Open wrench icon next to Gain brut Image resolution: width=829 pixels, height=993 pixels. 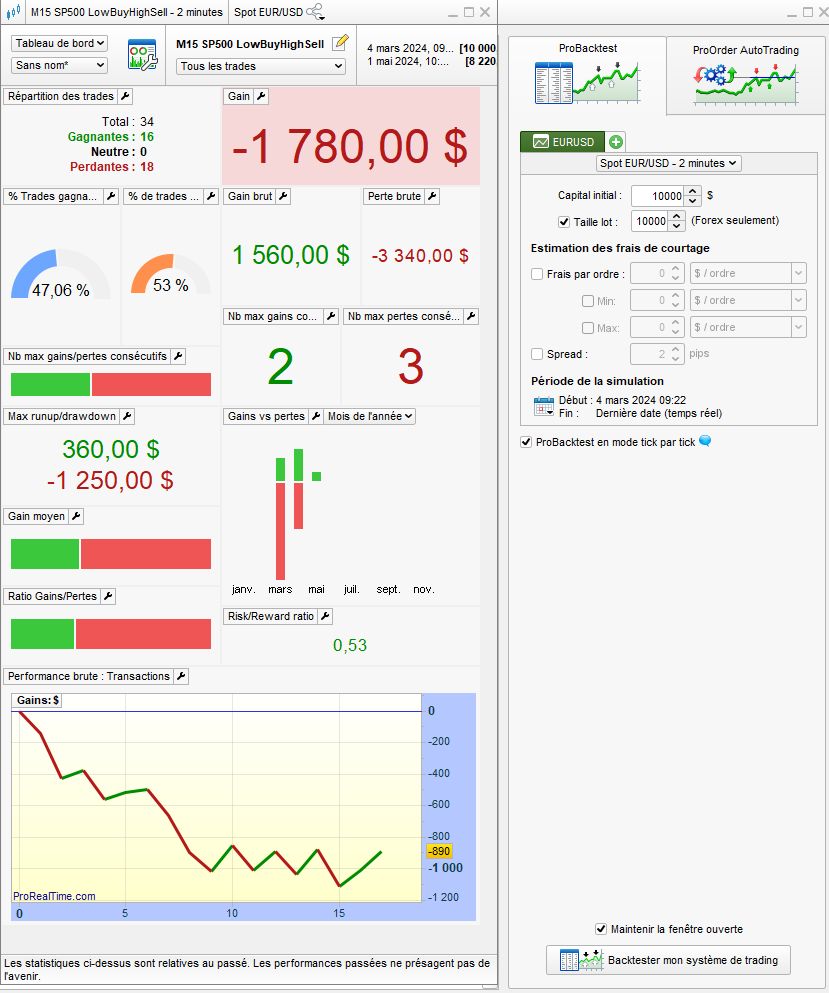click(x=284, y=196)
